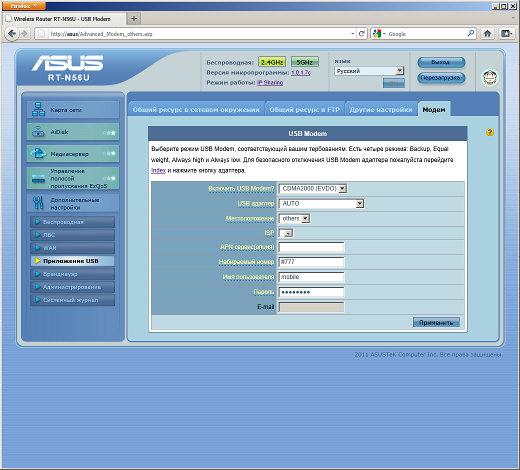
Task: Open Медиасервер from the sidebar
Action: click(73, 154)
